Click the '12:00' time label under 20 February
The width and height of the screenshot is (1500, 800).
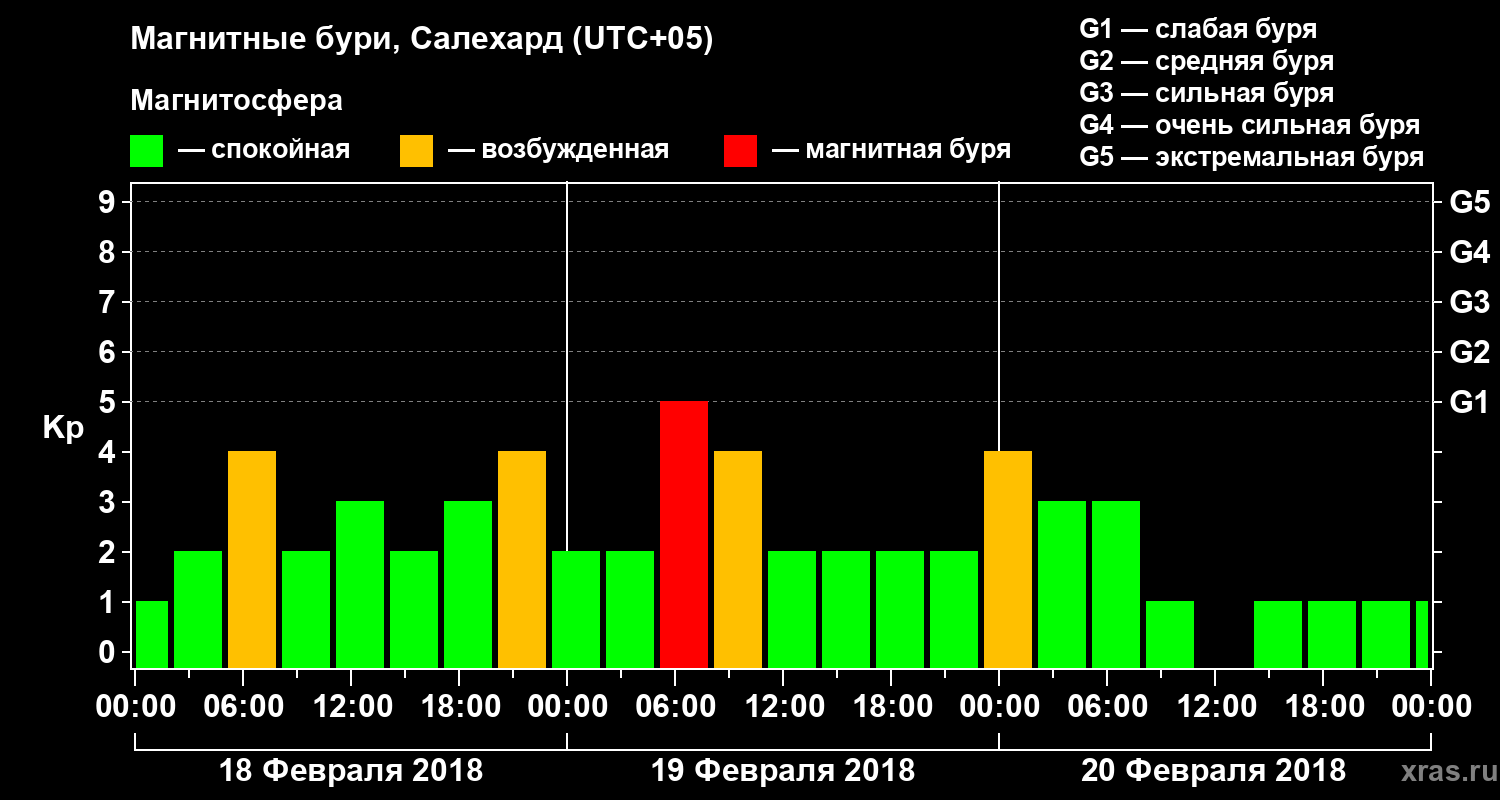point(1216,707)
